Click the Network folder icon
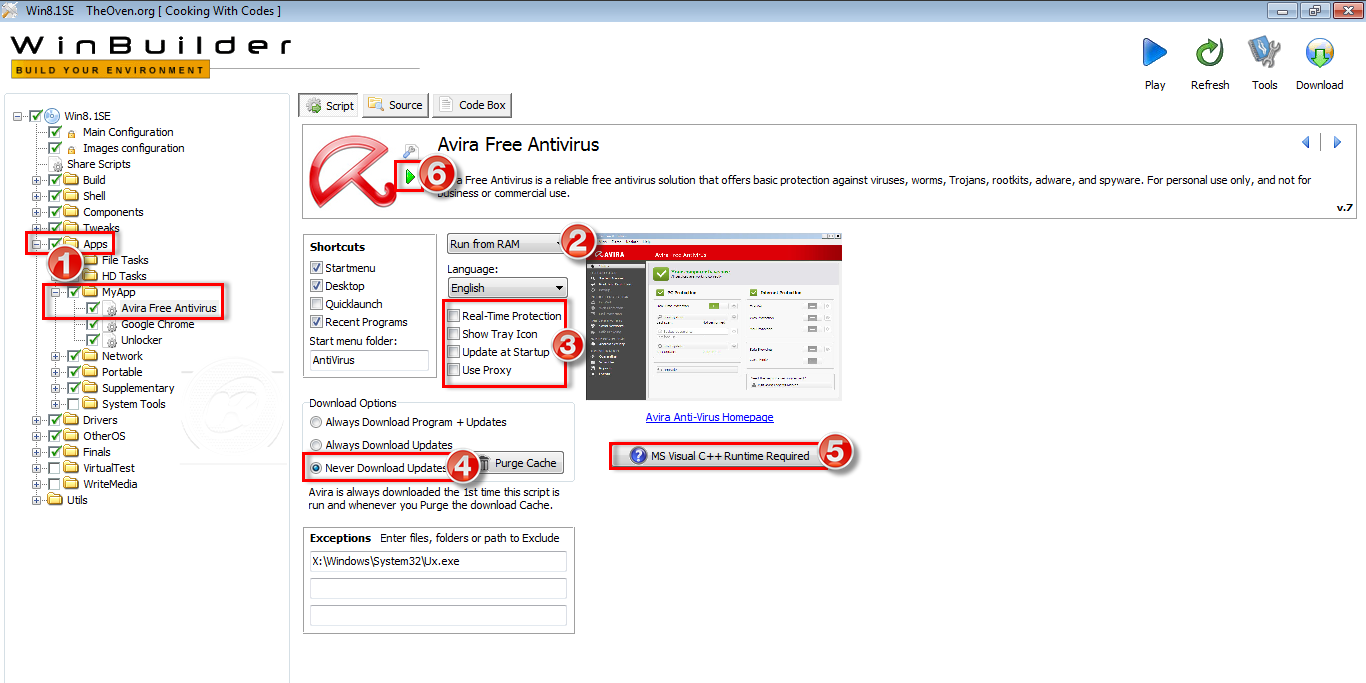Viewport: 1366px width, 683px height. (x=90, y=356)
